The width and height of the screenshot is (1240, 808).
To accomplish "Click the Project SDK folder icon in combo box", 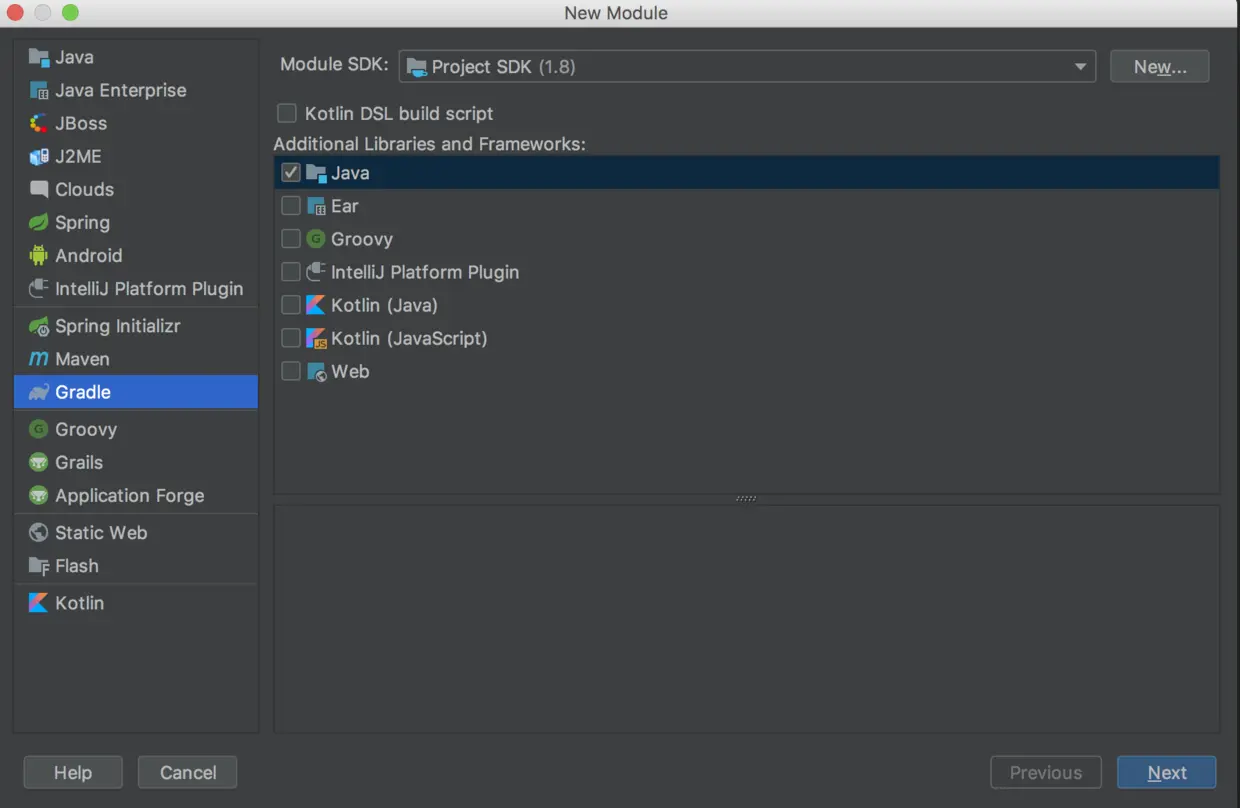I will pos(416,67).
